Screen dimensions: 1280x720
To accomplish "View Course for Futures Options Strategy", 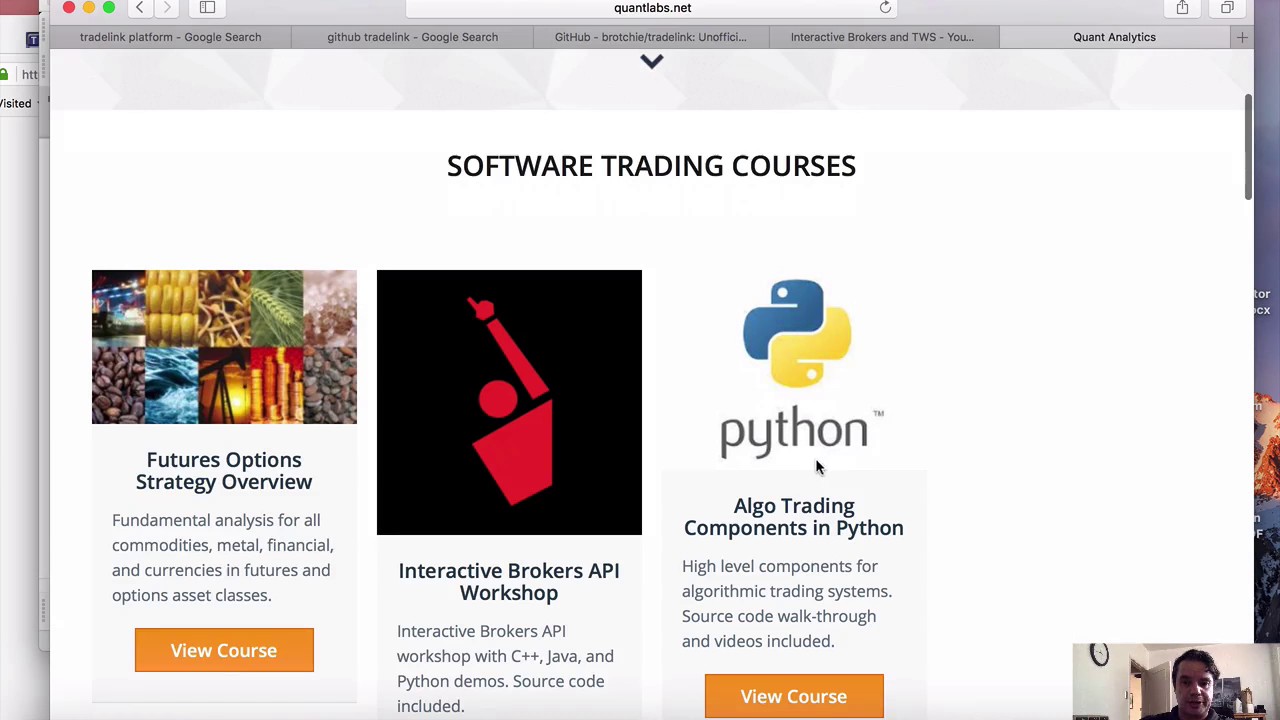I will [x=224, y=650].
